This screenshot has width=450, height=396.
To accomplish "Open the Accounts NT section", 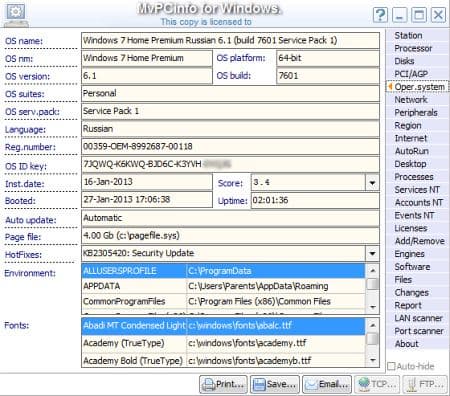I will click(419, 203).
